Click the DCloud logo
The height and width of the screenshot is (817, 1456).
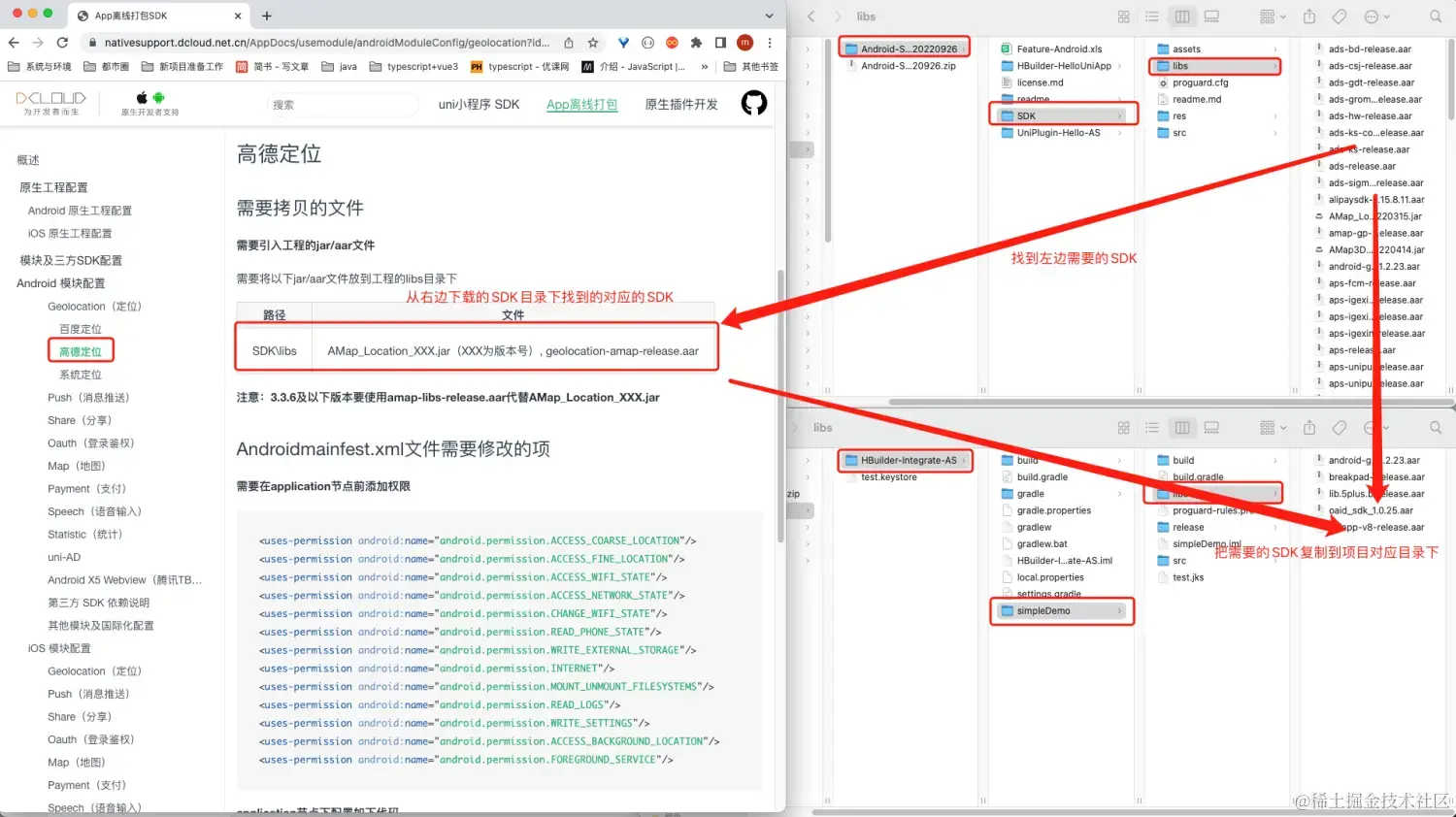point(50,103)
